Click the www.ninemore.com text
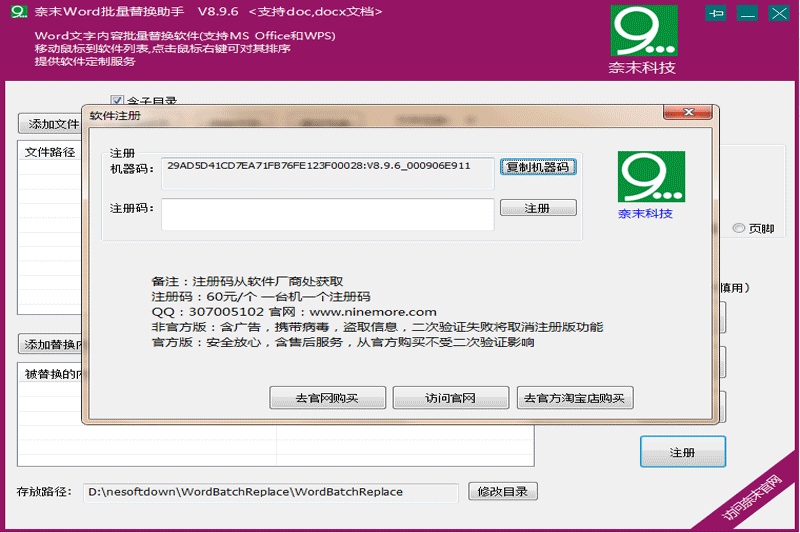This screenshot has height=533, width=800. [x=373, y=312]
